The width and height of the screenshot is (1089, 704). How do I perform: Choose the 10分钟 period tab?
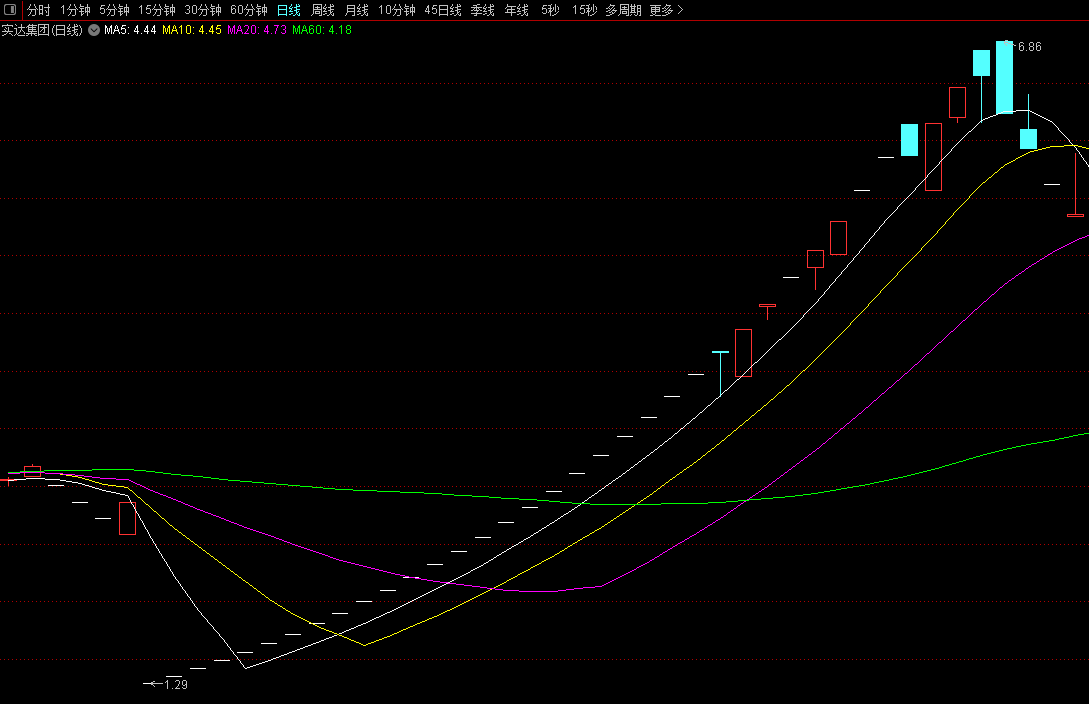click(x=397, y=10)
